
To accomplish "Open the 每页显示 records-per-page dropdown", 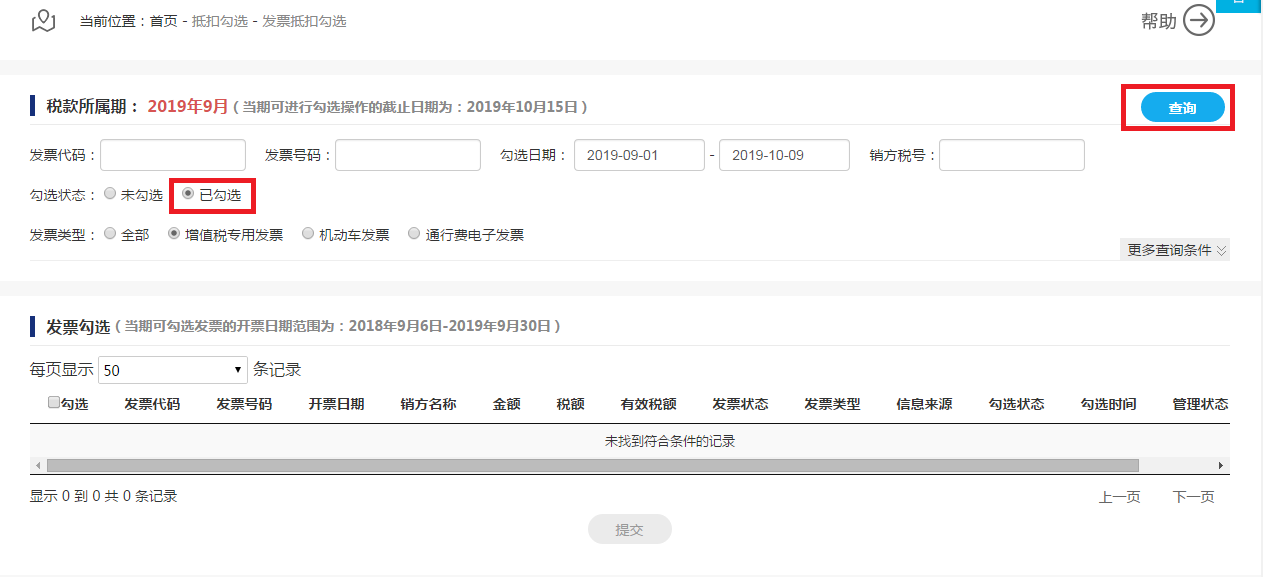I will click(x=173, y=370).
